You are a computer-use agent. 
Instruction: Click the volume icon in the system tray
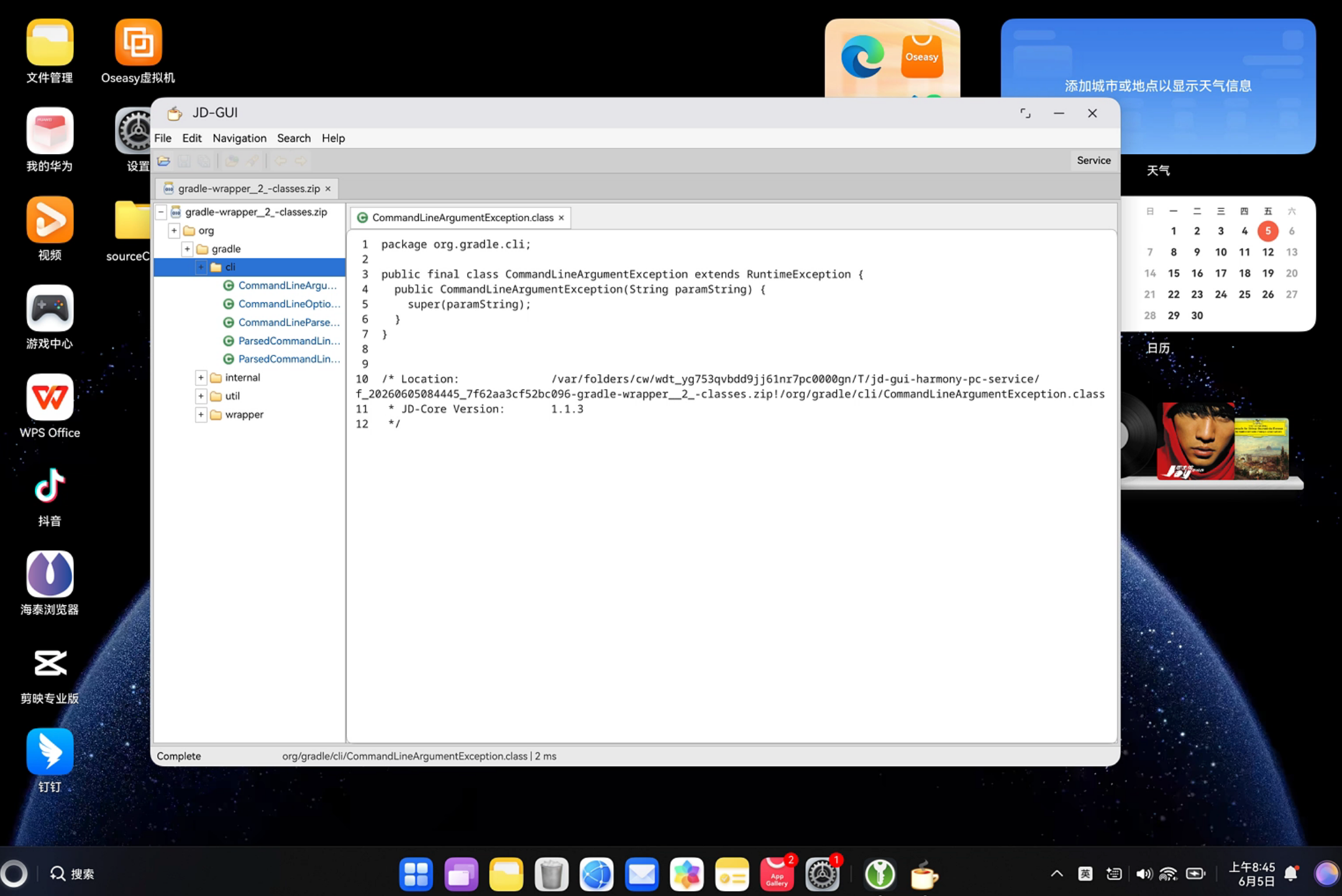tap(1143, 874)
